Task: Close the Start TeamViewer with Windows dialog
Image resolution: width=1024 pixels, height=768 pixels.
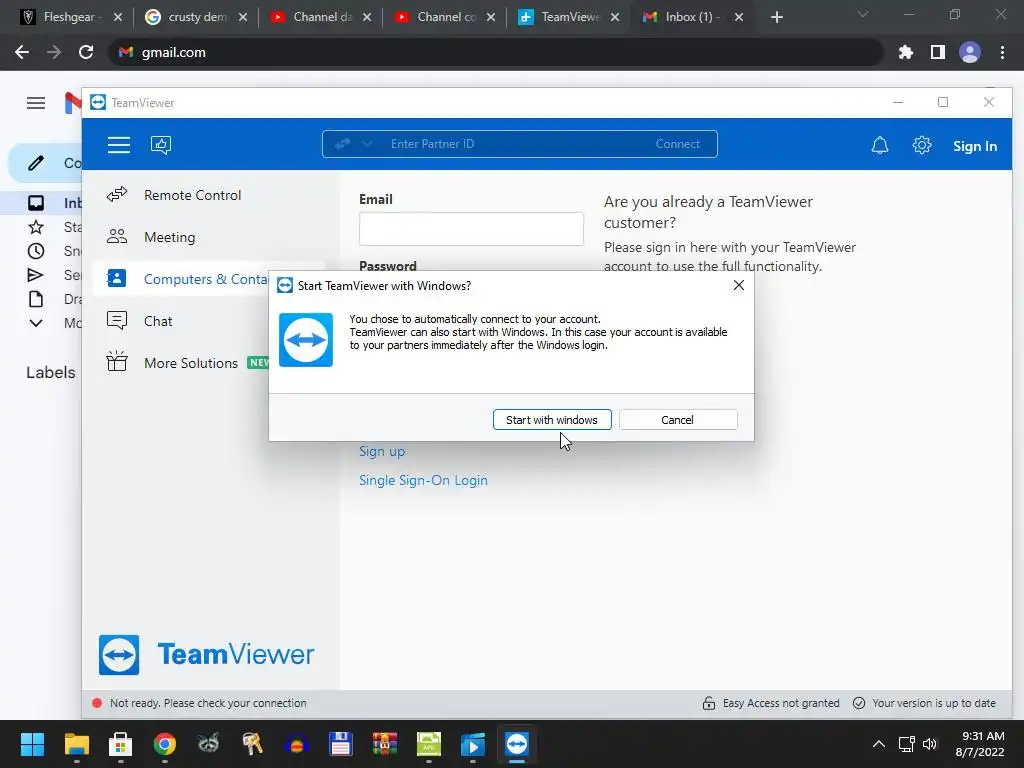Action: 739,285
